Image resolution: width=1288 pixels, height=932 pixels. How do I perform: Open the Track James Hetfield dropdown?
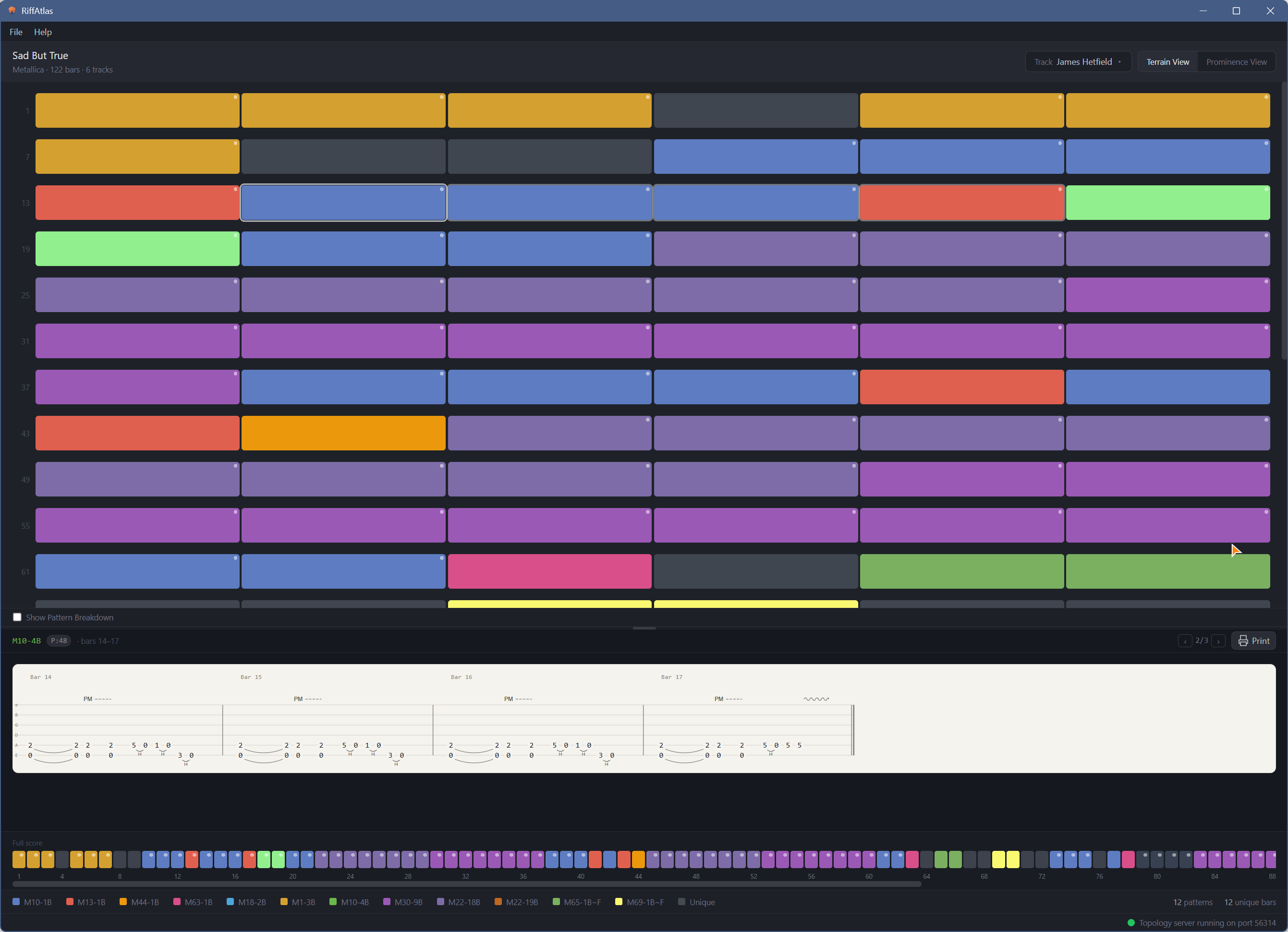coord(1077,61)
